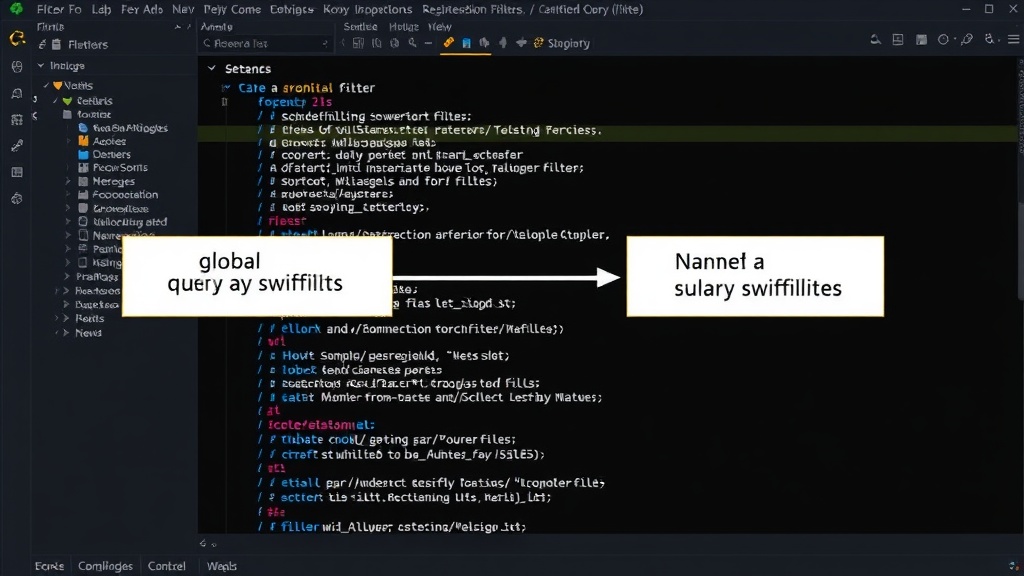Click the Stapiary button label
Screen dimensions: 1024x576
pos(569,43)
